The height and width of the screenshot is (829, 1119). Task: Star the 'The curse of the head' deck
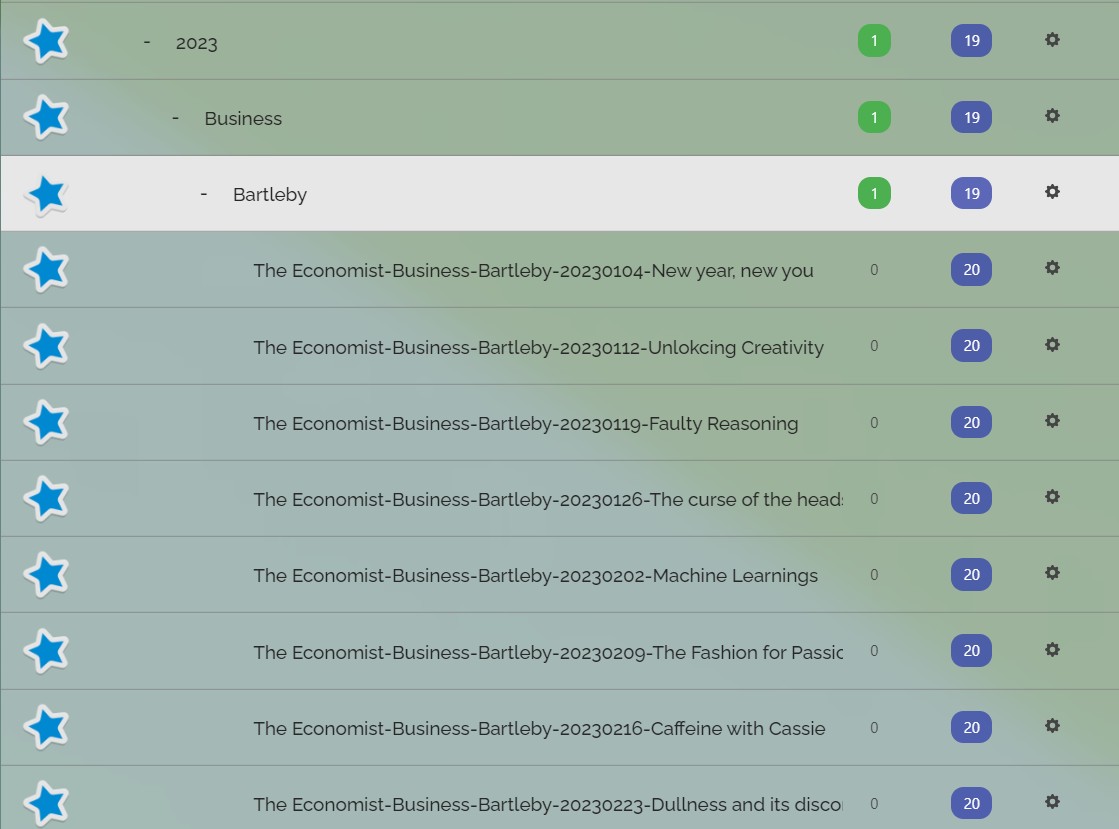coord(46,499)
